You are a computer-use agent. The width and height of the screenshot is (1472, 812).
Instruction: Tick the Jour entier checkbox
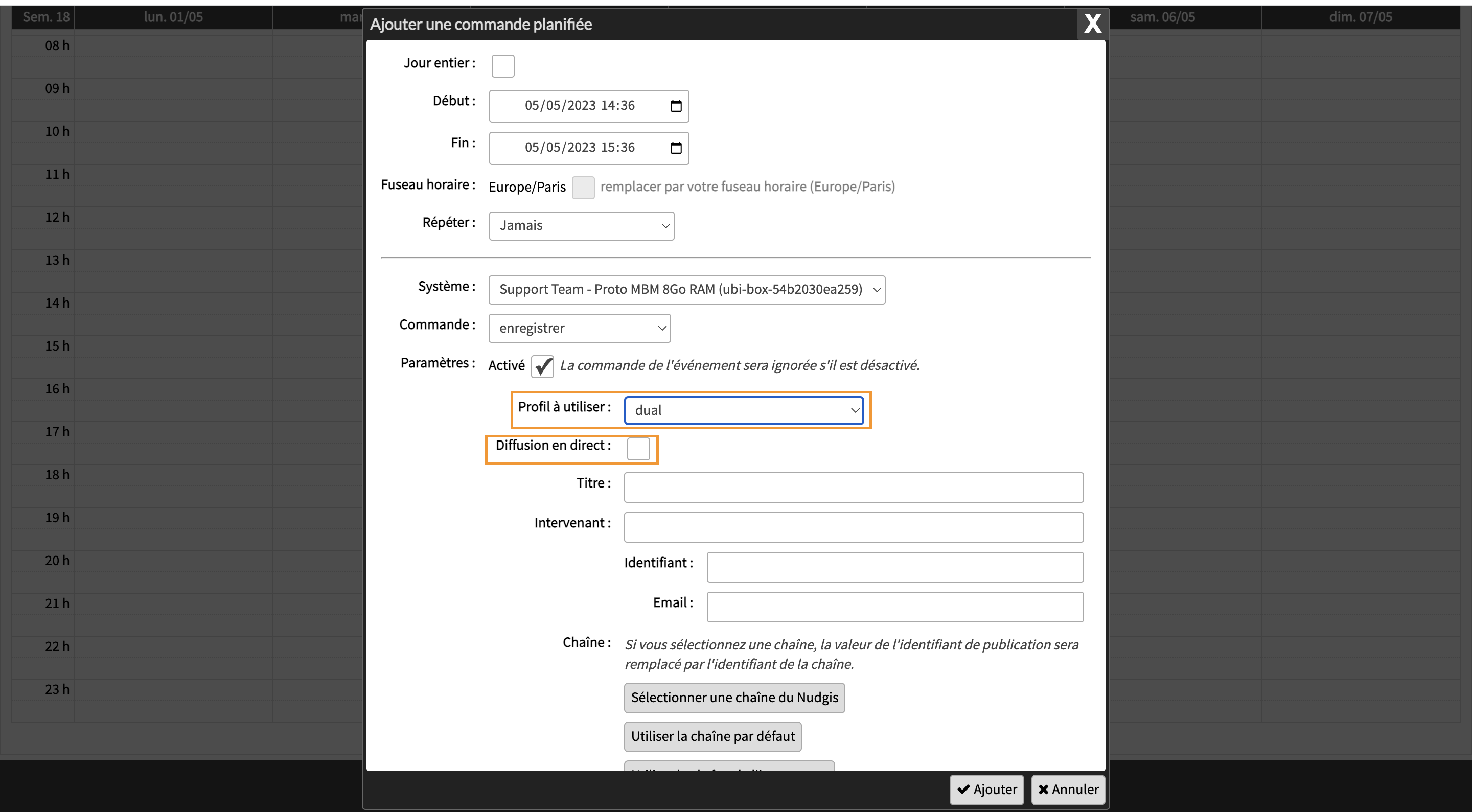[x=503, y=66]
